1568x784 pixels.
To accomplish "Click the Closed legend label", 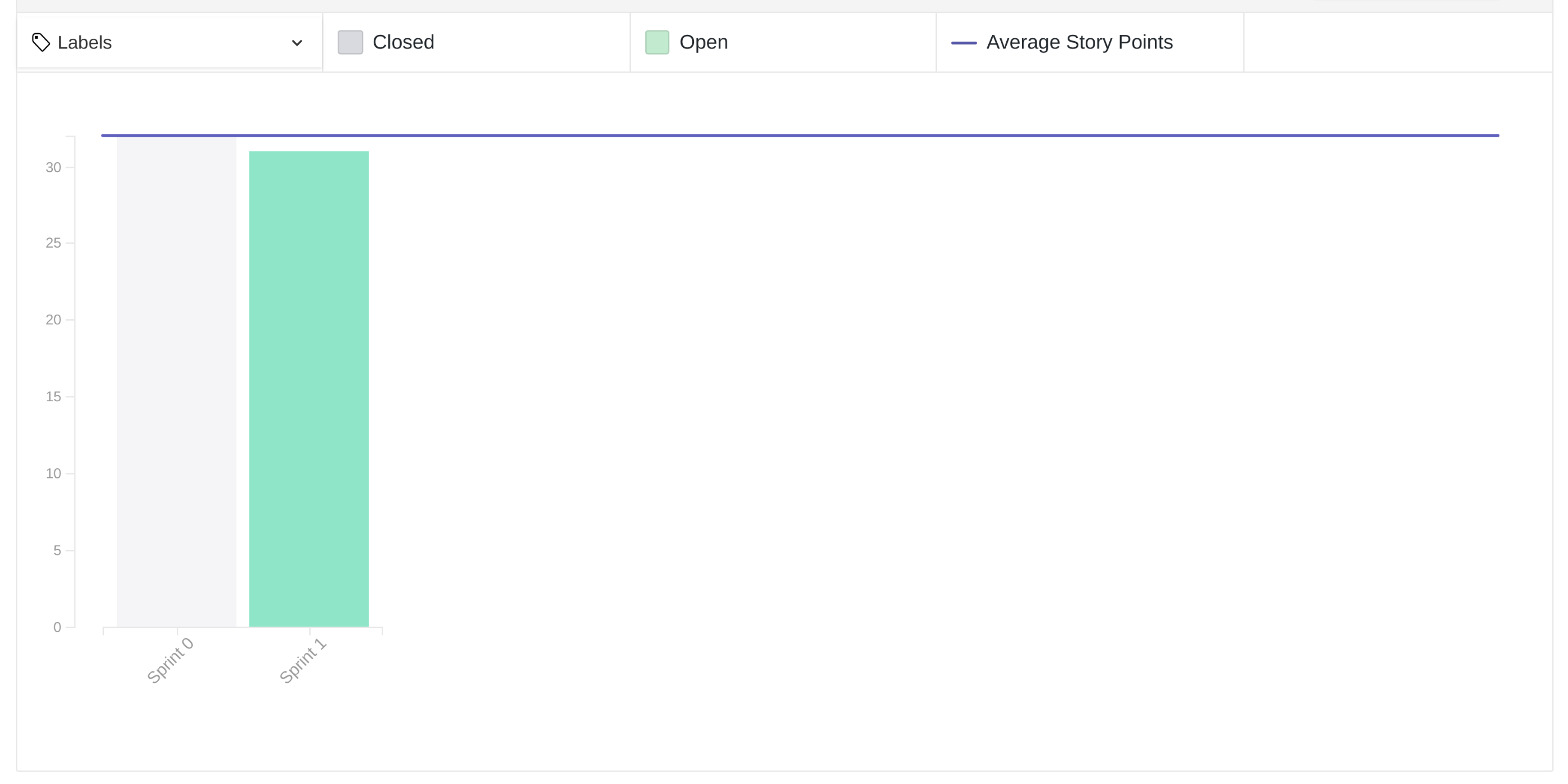I will (x=403, y=42).
